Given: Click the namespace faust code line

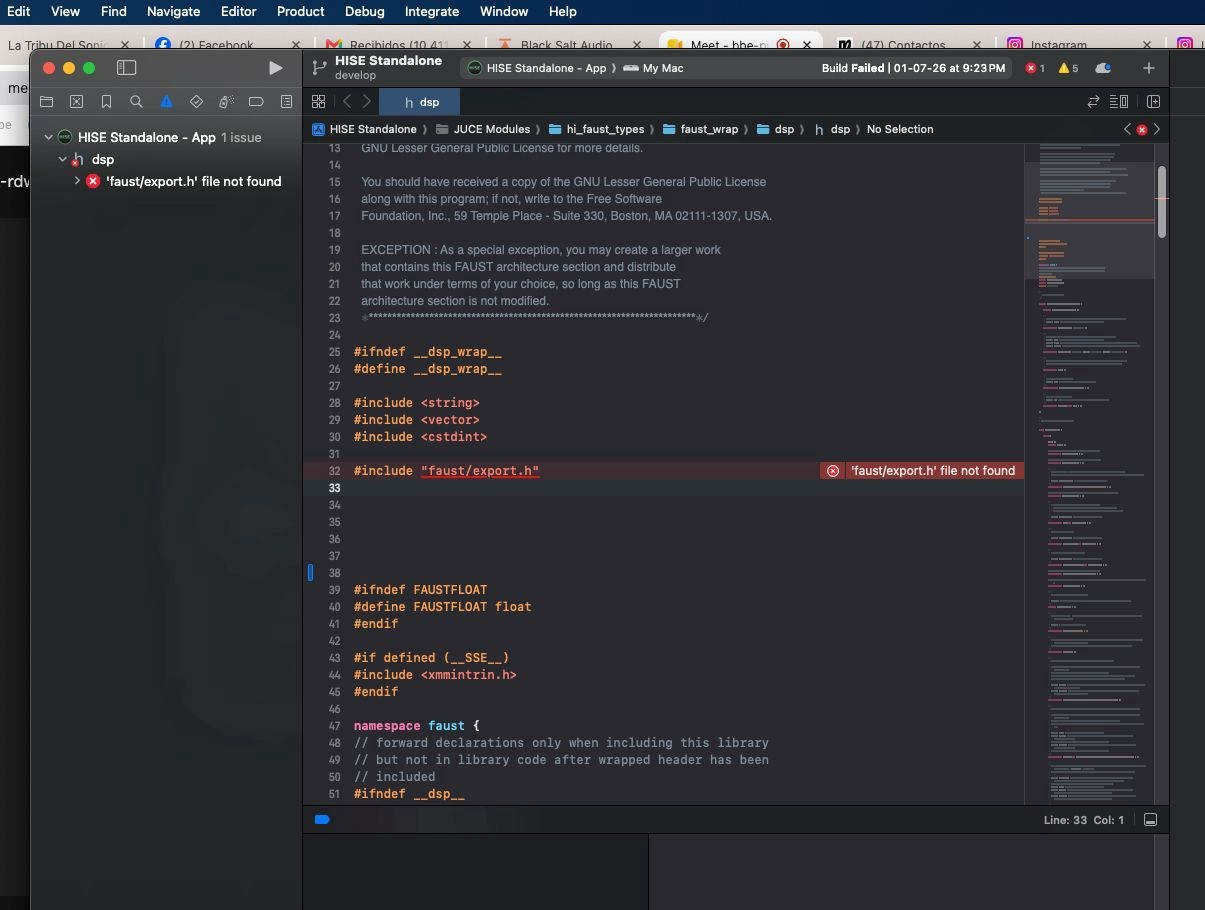Looking at the screenshot, I should (417, 726).
